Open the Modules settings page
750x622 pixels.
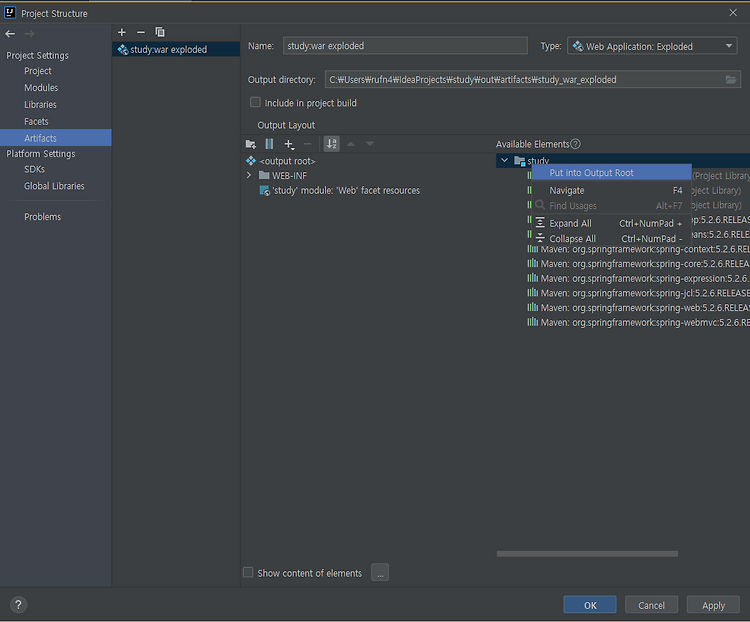pyautogui.click(x=41, y=88)
